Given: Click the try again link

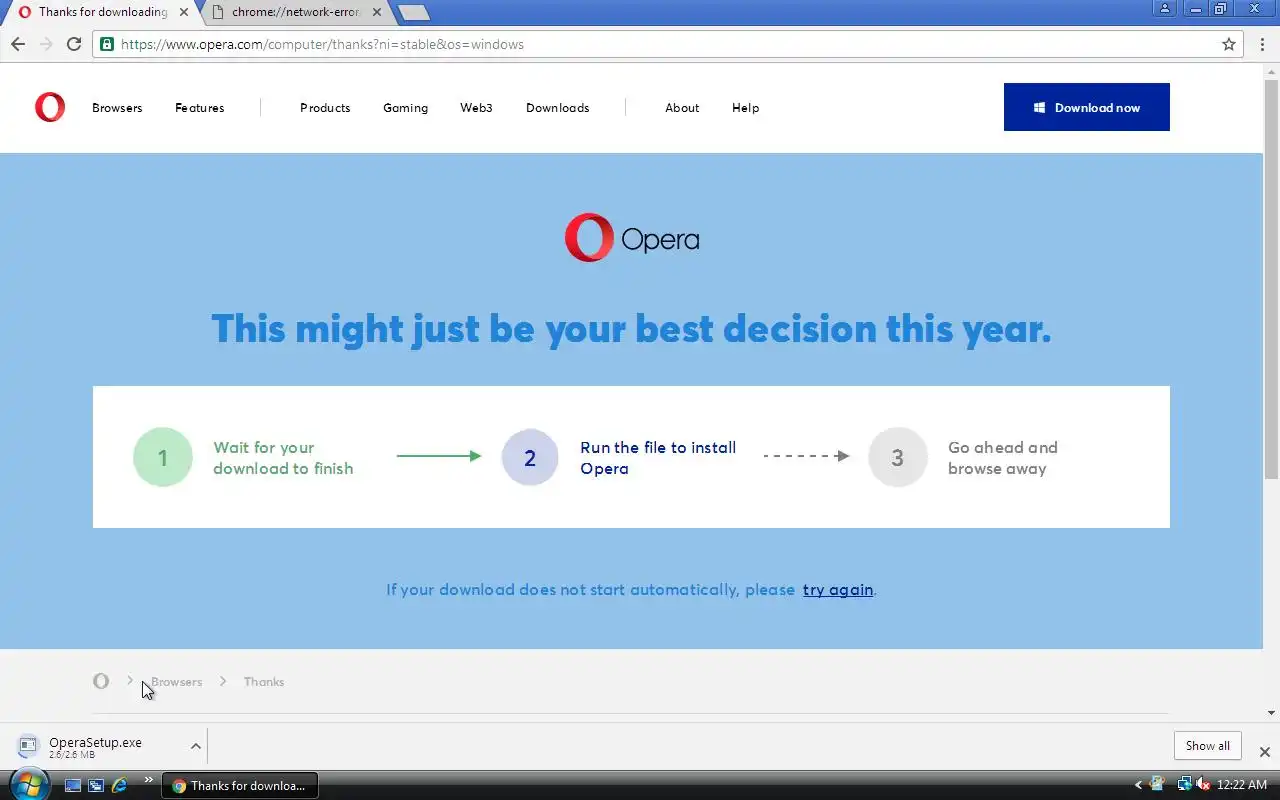Looking at the screenshot, I should pyautogui.click(x=838, y=590).
